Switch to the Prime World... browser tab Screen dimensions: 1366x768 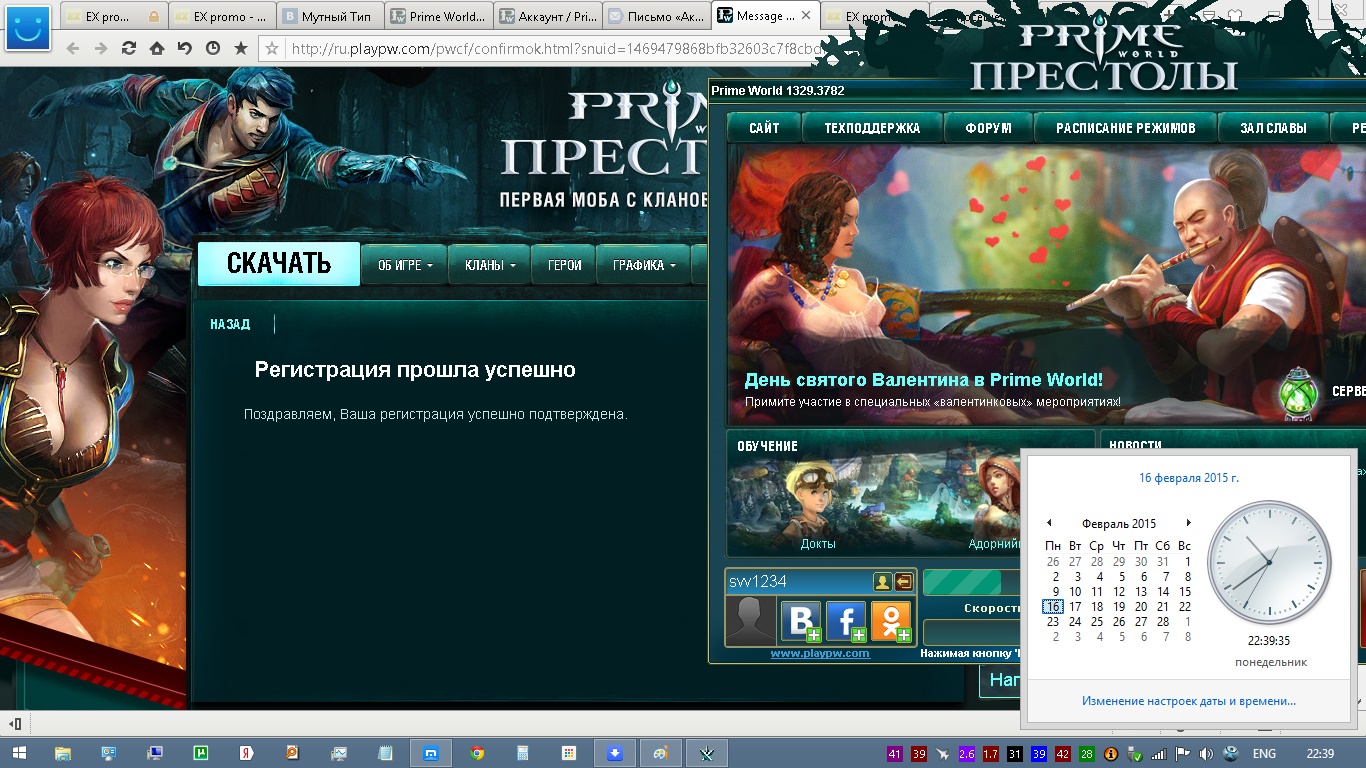tap(438, 16)
